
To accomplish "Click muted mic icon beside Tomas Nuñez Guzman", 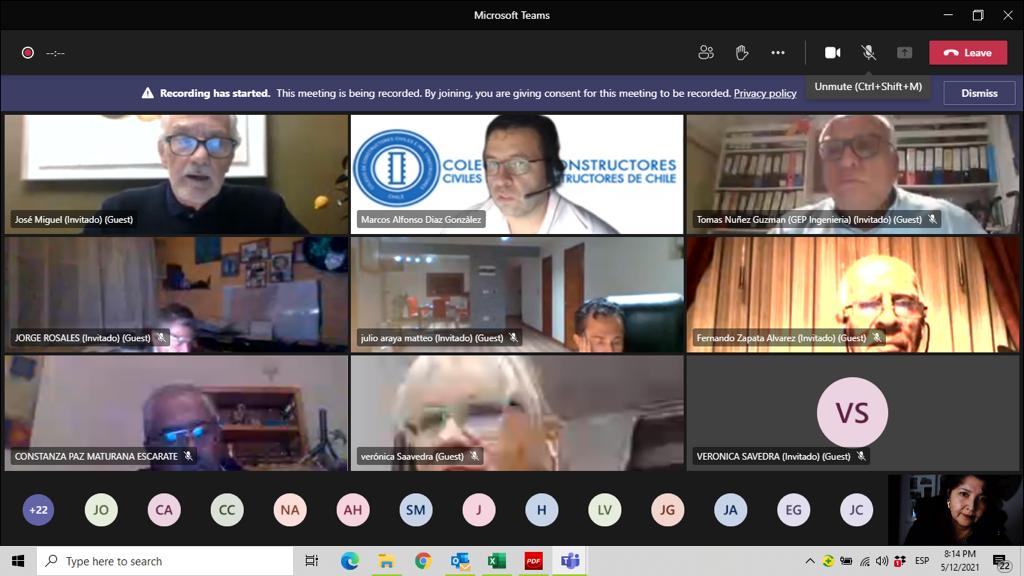I will coord(933,219).
